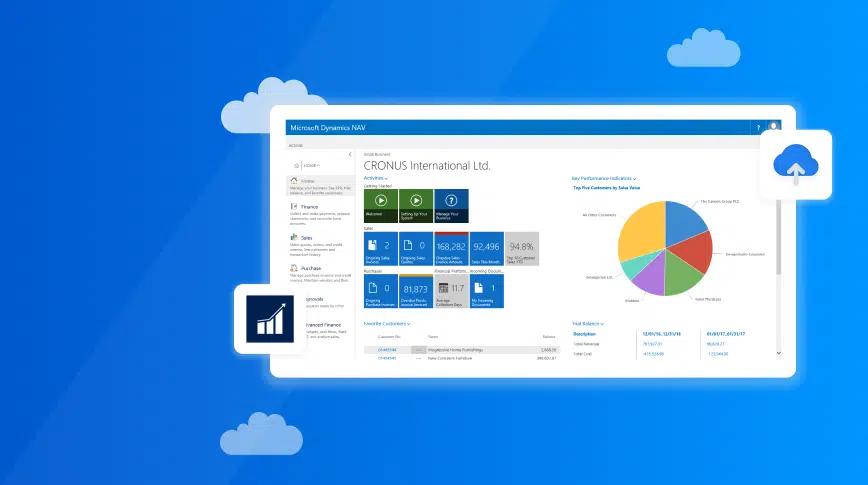Open the Ongoing Sales Quotes tile

(416, 249)
